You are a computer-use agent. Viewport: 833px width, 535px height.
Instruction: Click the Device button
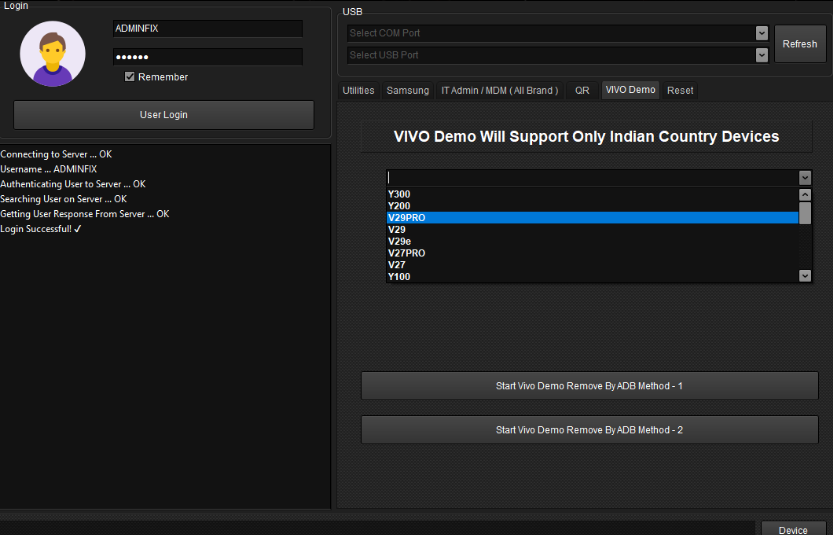click(793, 530)
